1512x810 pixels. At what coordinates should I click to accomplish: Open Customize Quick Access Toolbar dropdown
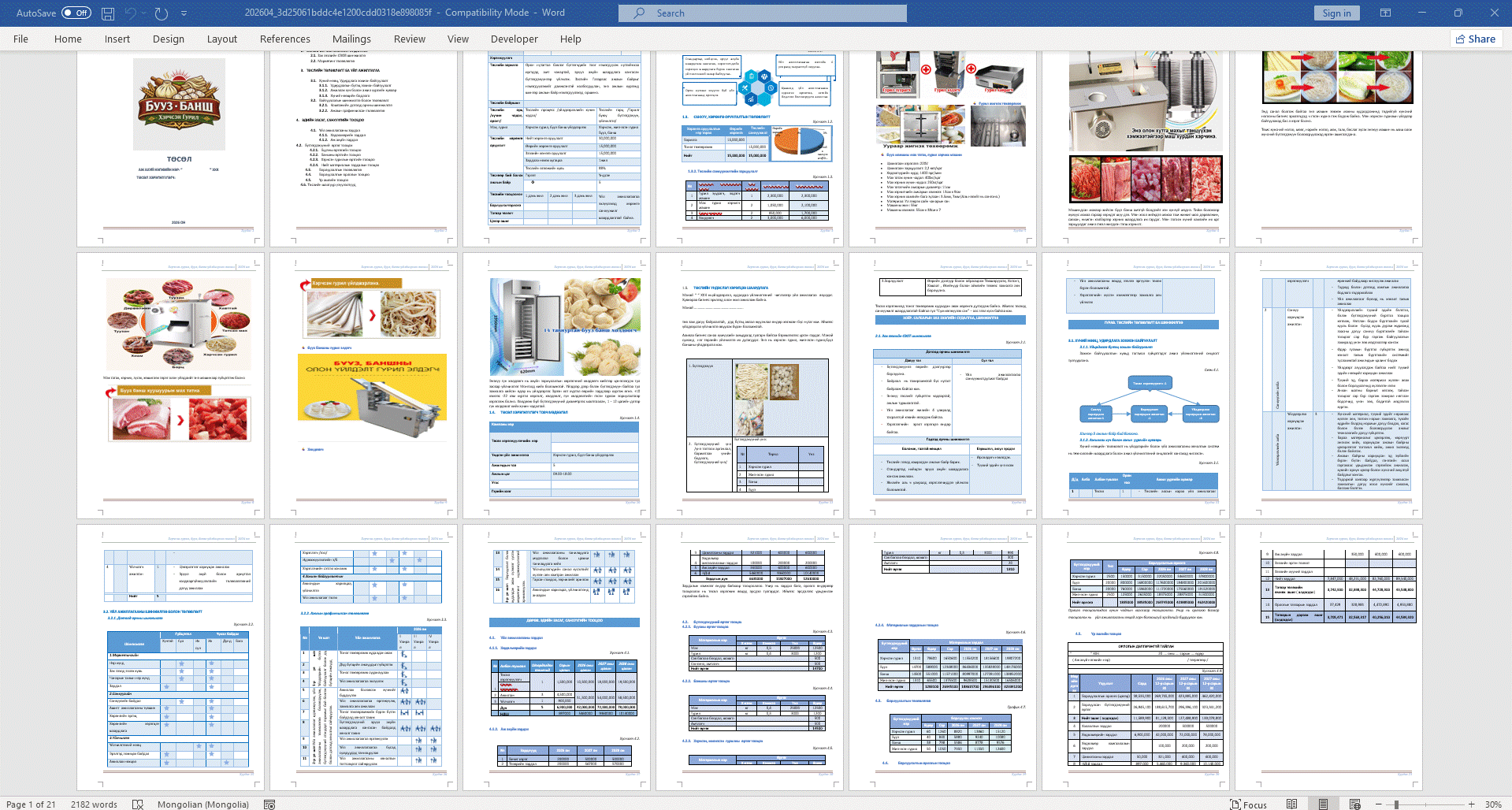(184, 13)
